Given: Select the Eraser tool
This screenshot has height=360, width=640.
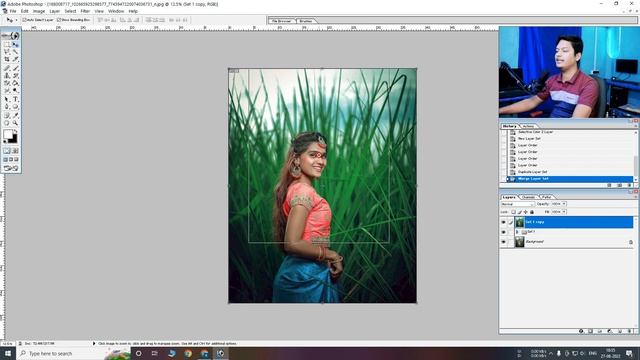Looking at the screenshot, I should click(x=7, y=83).
